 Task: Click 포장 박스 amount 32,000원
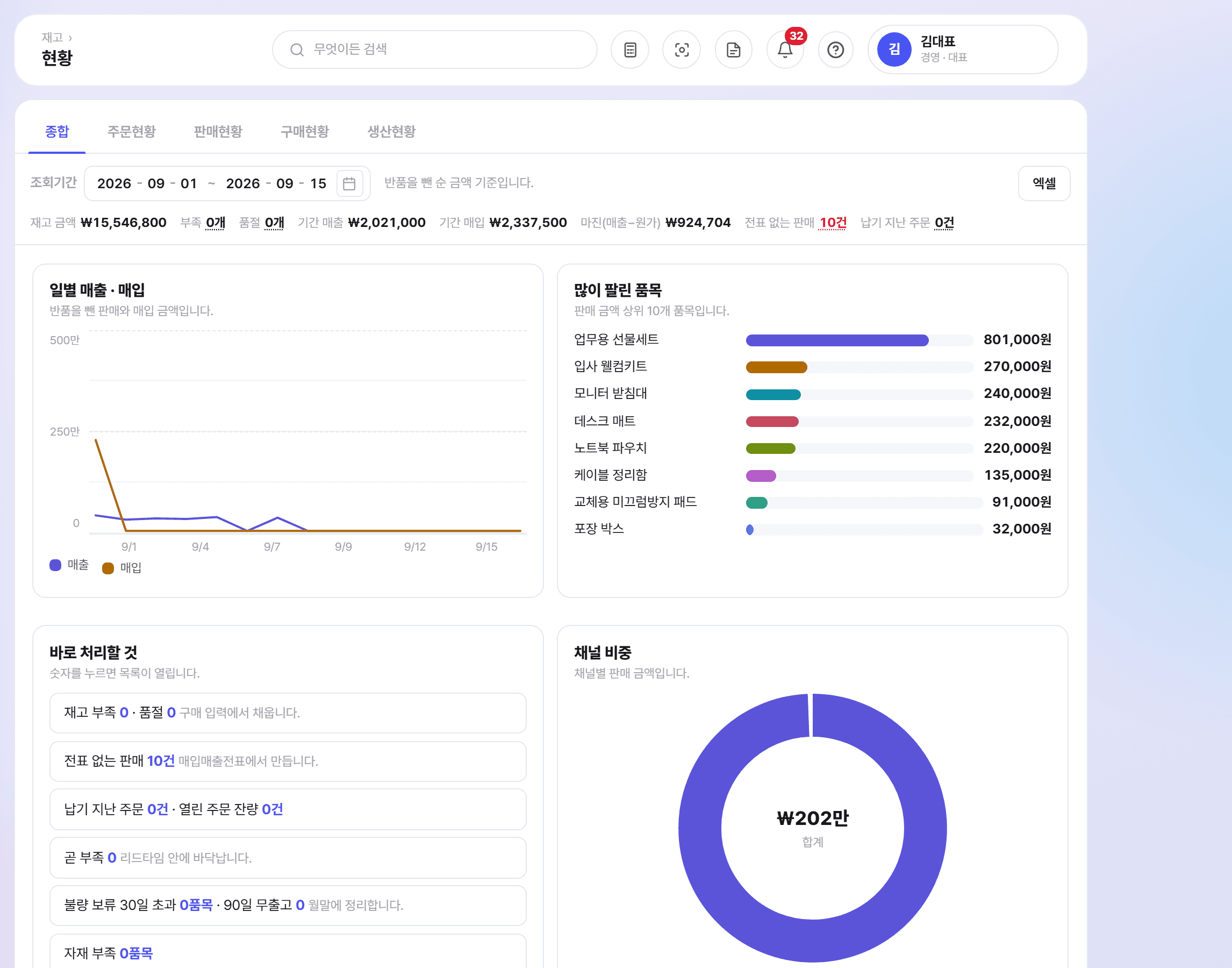pyautogui.click(x=1021, y=529)
